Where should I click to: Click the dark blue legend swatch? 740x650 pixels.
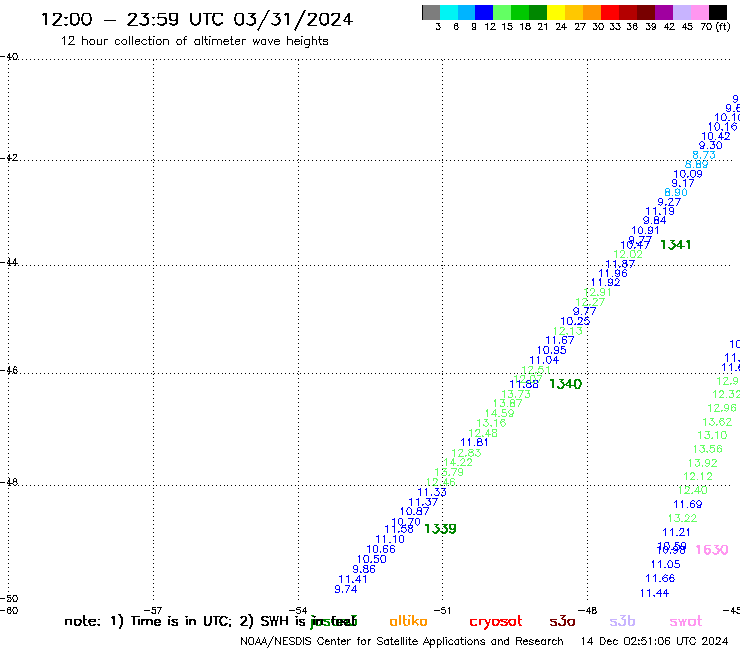pos(484,12)
